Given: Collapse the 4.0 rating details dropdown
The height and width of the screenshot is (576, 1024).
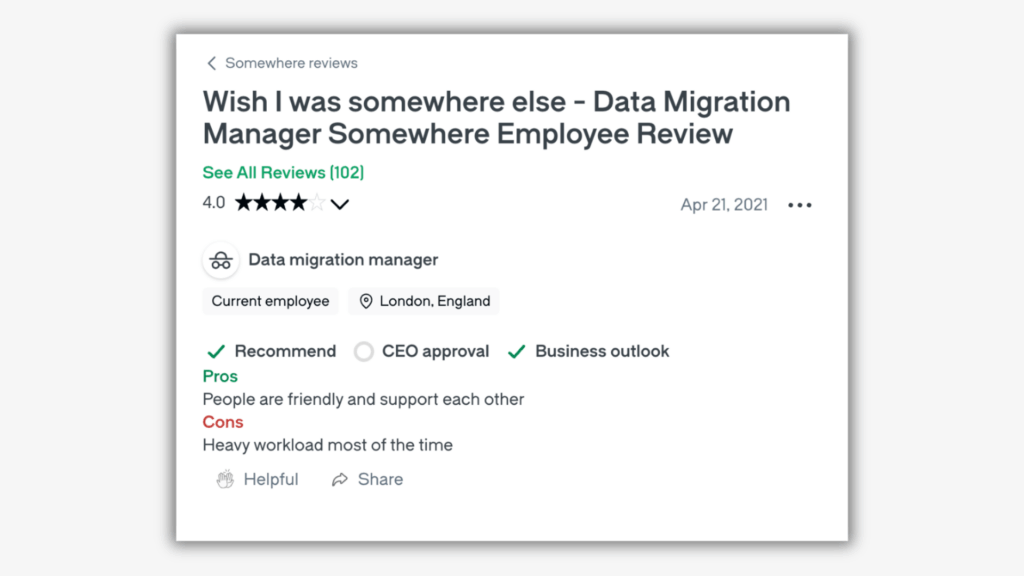Looking at the screenshot, I should (x=340, y=203).
